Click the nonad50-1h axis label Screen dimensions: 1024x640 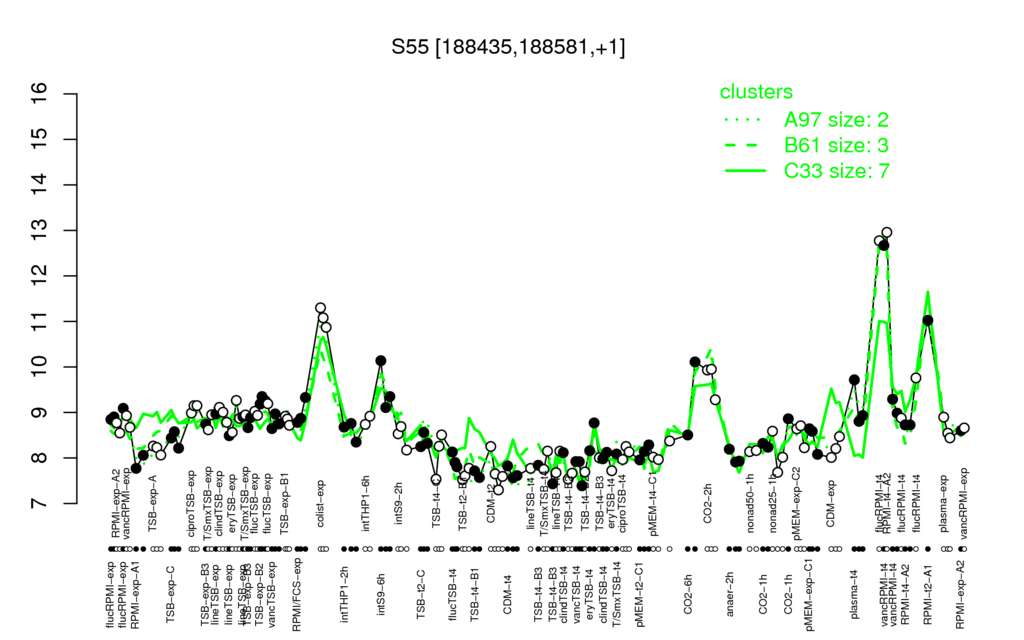tap(750, 504)
